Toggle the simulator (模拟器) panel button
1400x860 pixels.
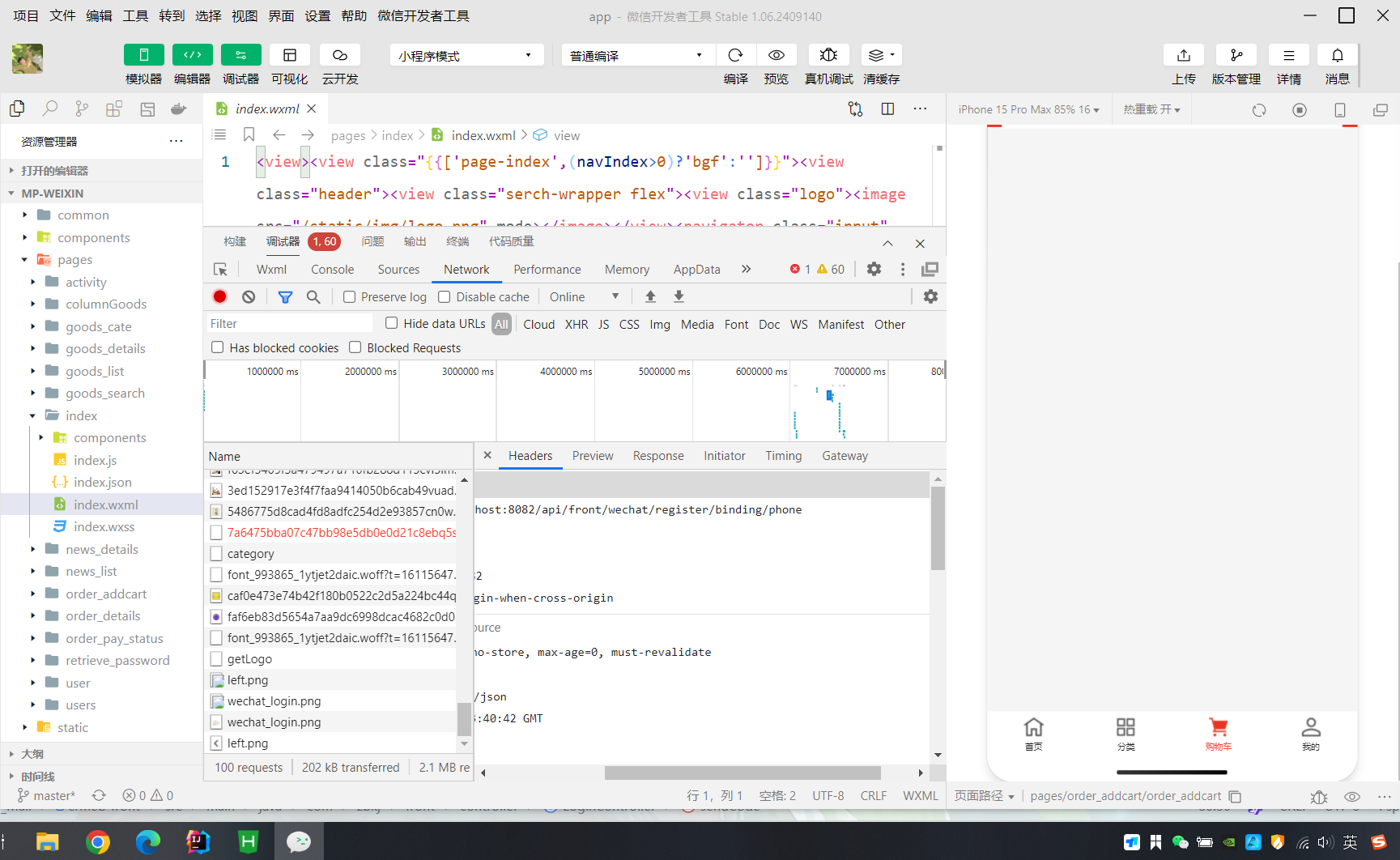(144, 54)
